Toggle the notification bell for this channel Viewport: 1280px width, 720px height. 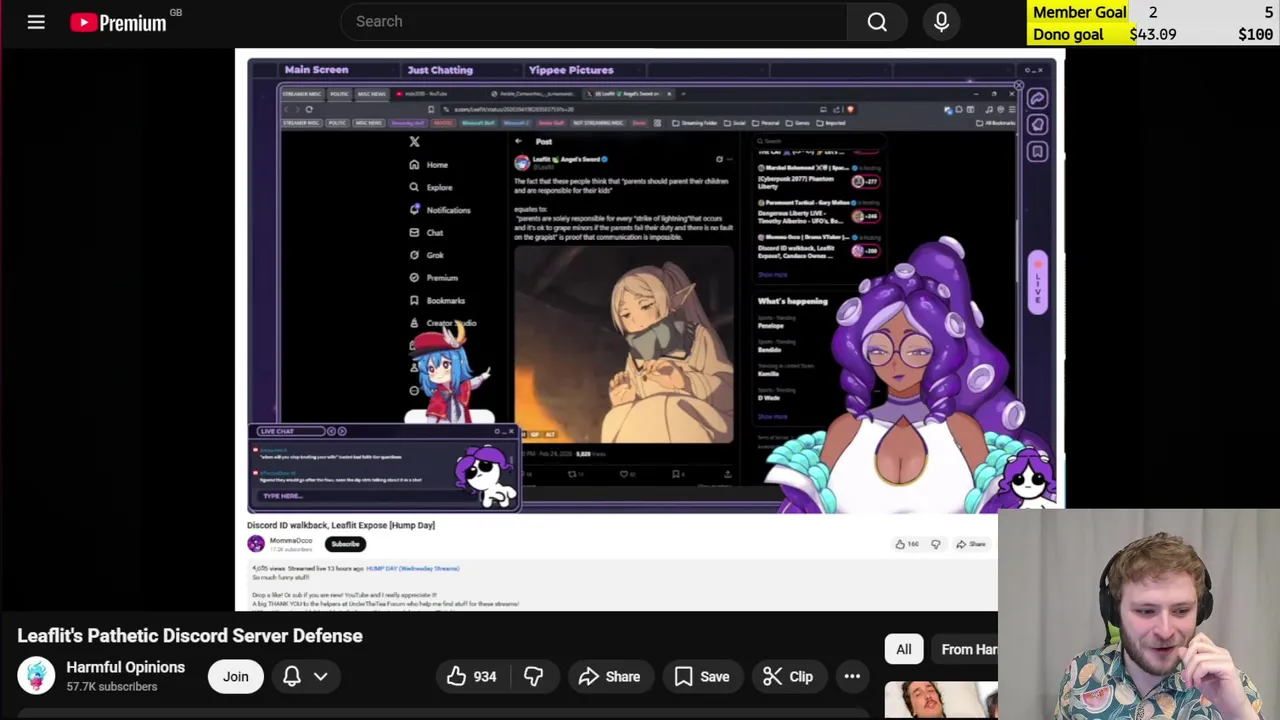click(x=292, y=677)
